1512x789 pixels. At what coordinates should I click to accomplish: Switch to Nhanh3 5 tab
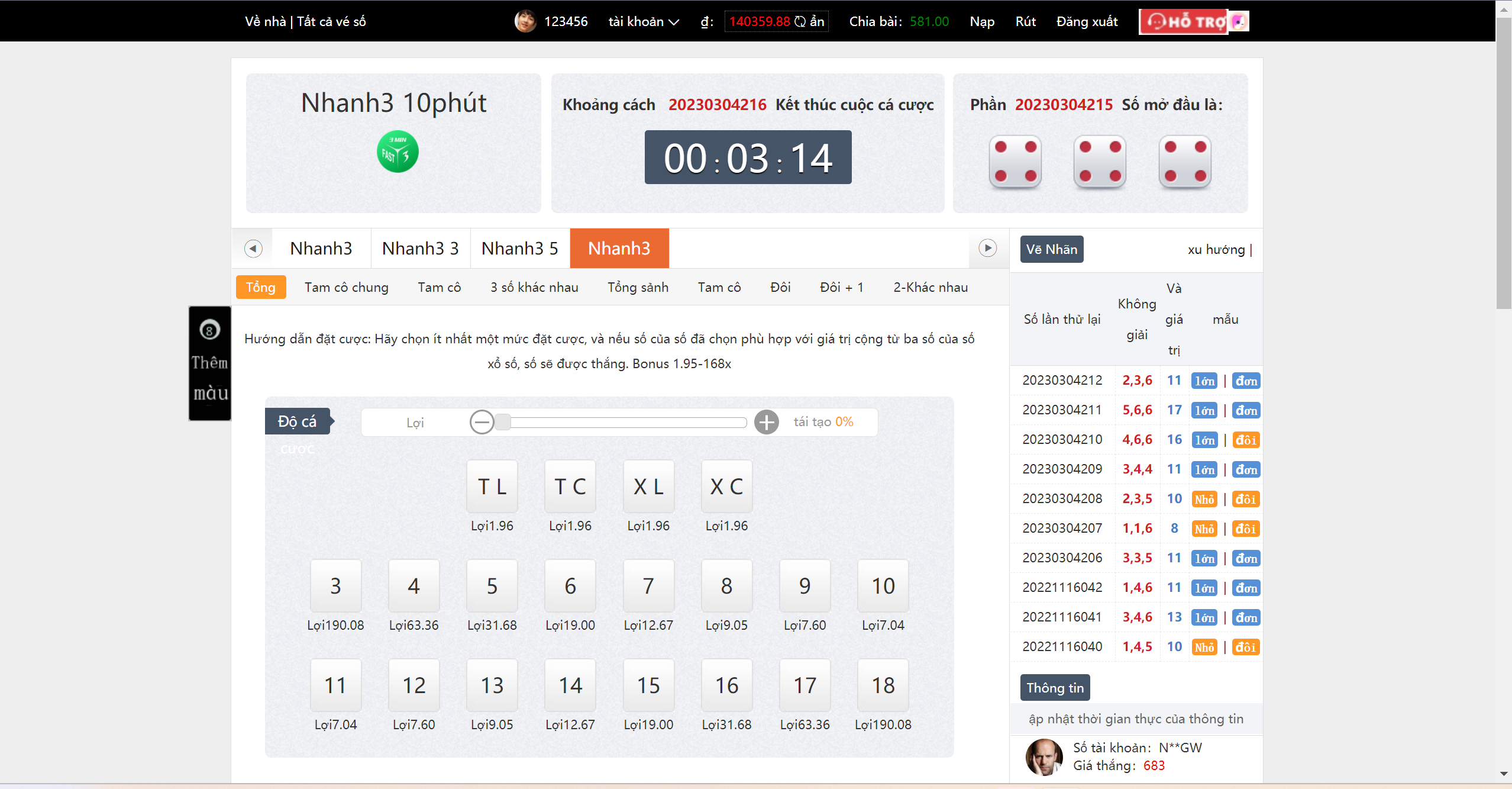[519, 249]
